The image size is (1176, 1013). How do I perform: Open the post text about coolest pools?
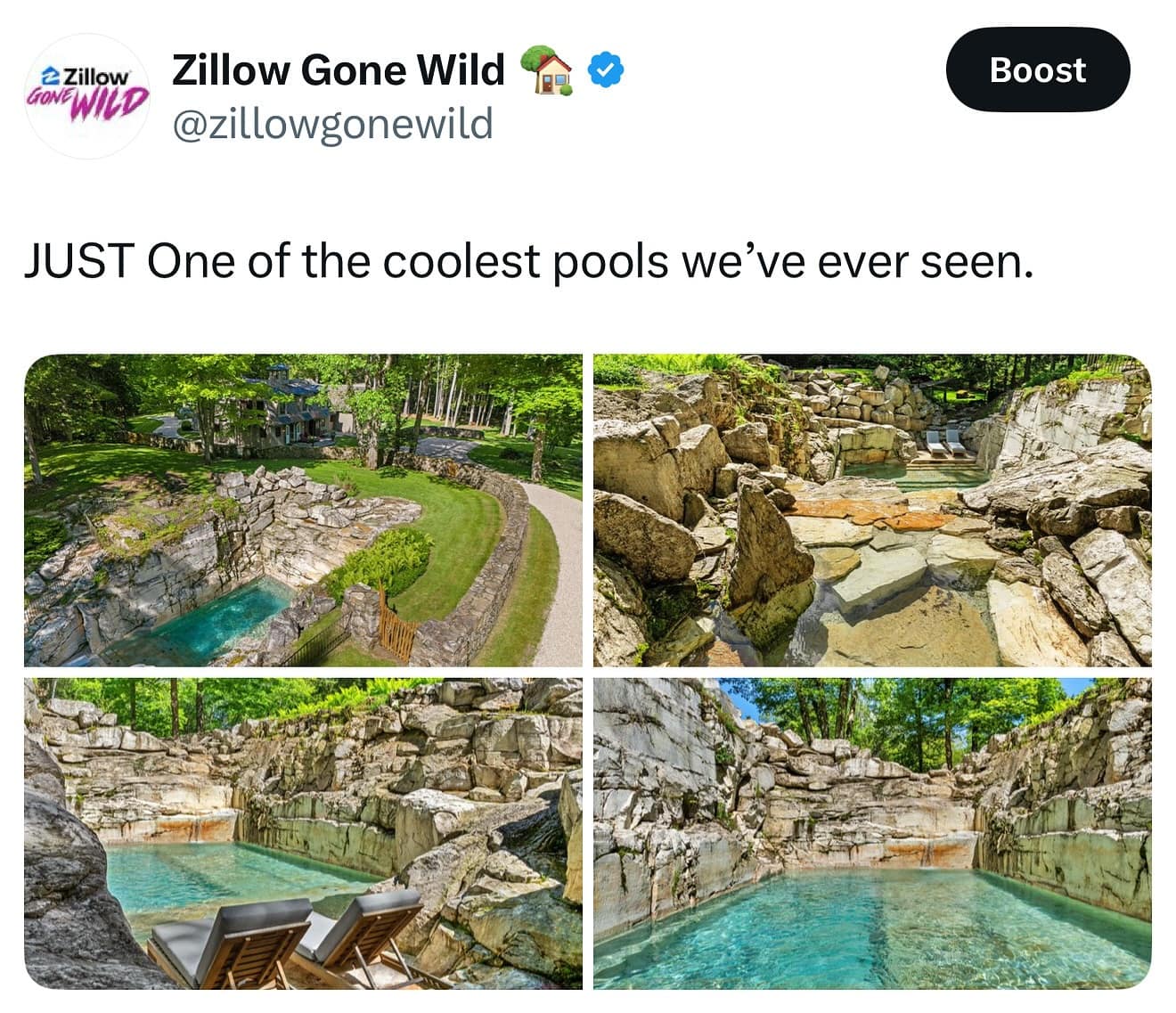click(x=528, y=261)
